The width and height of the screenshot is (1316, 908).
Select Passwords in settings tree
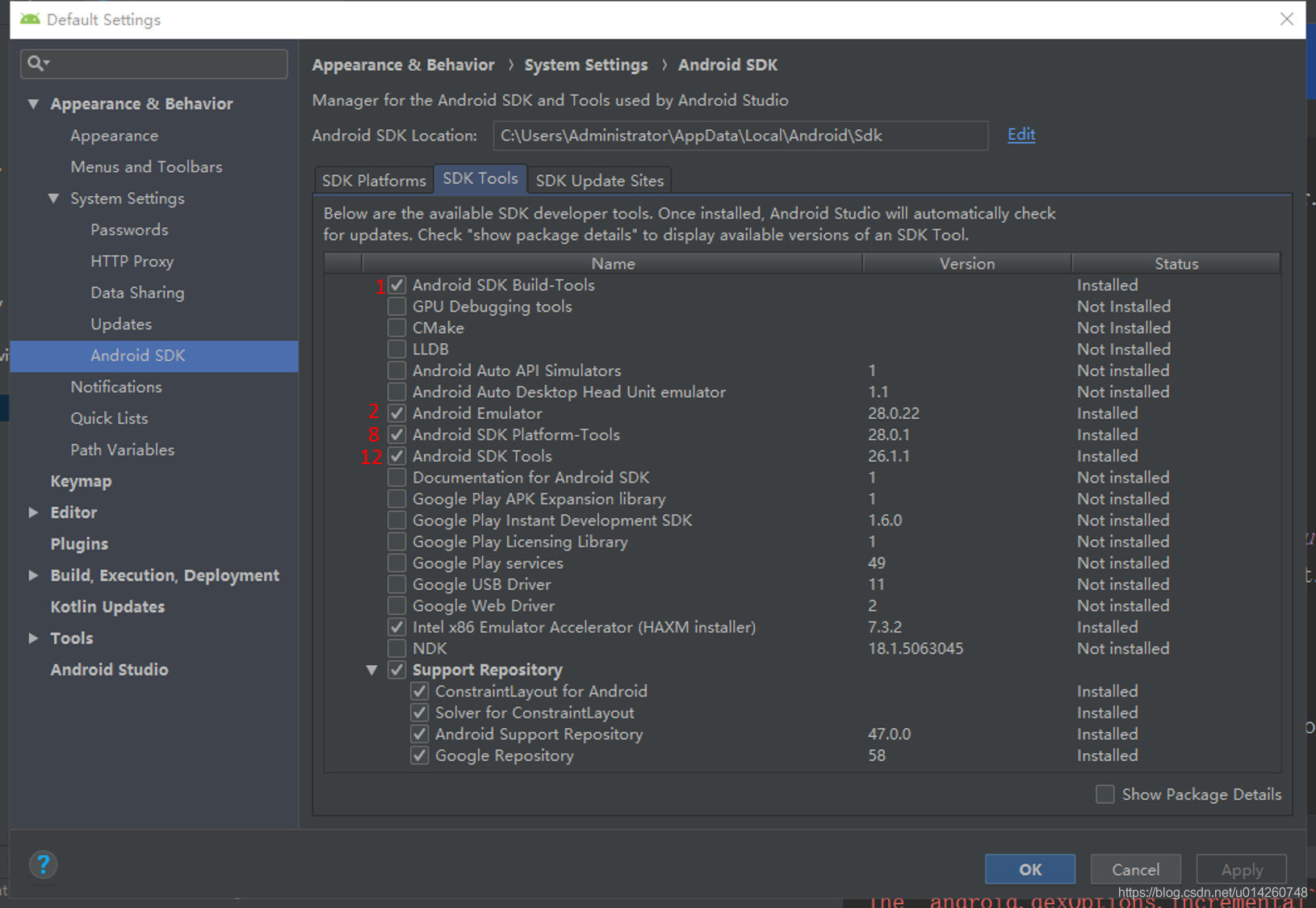point(129,230)
